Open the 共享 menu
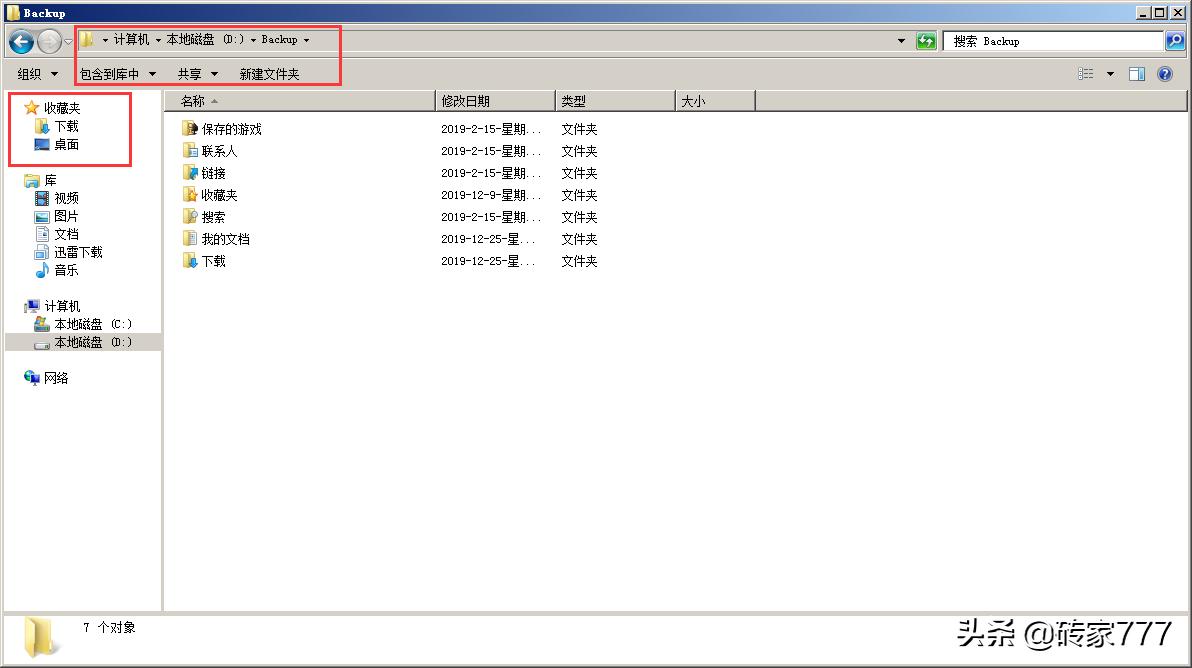 tap(198, 74)
